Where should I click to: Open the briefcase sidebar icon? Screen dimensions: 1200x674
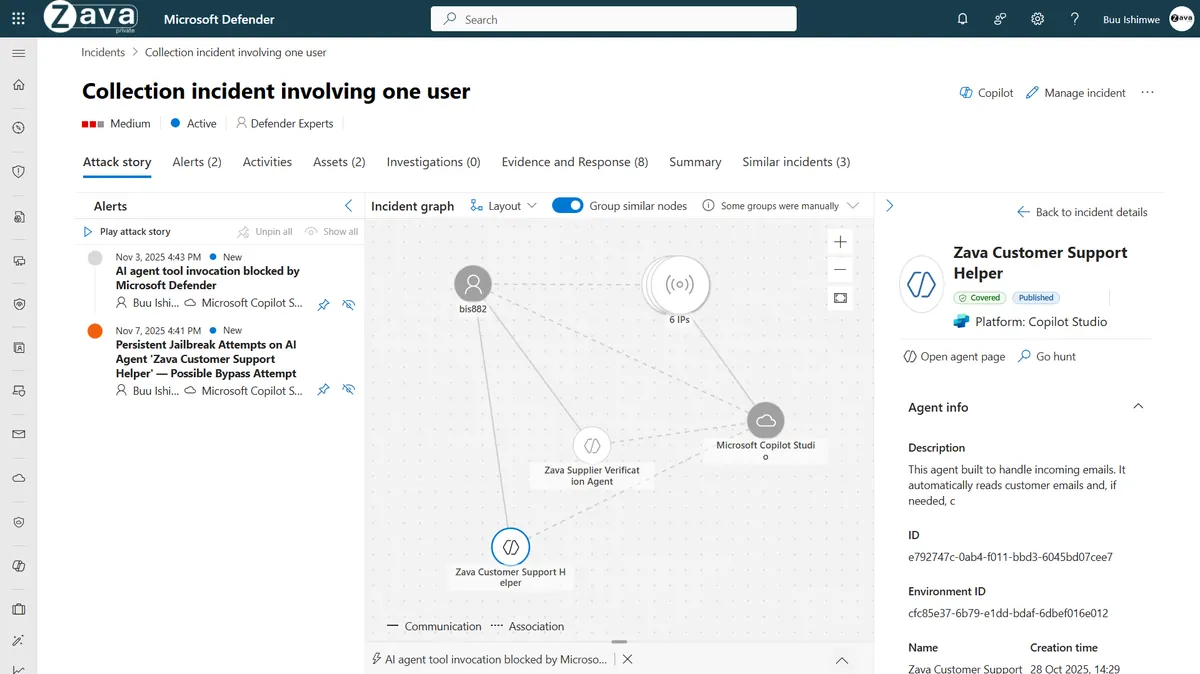18,609
